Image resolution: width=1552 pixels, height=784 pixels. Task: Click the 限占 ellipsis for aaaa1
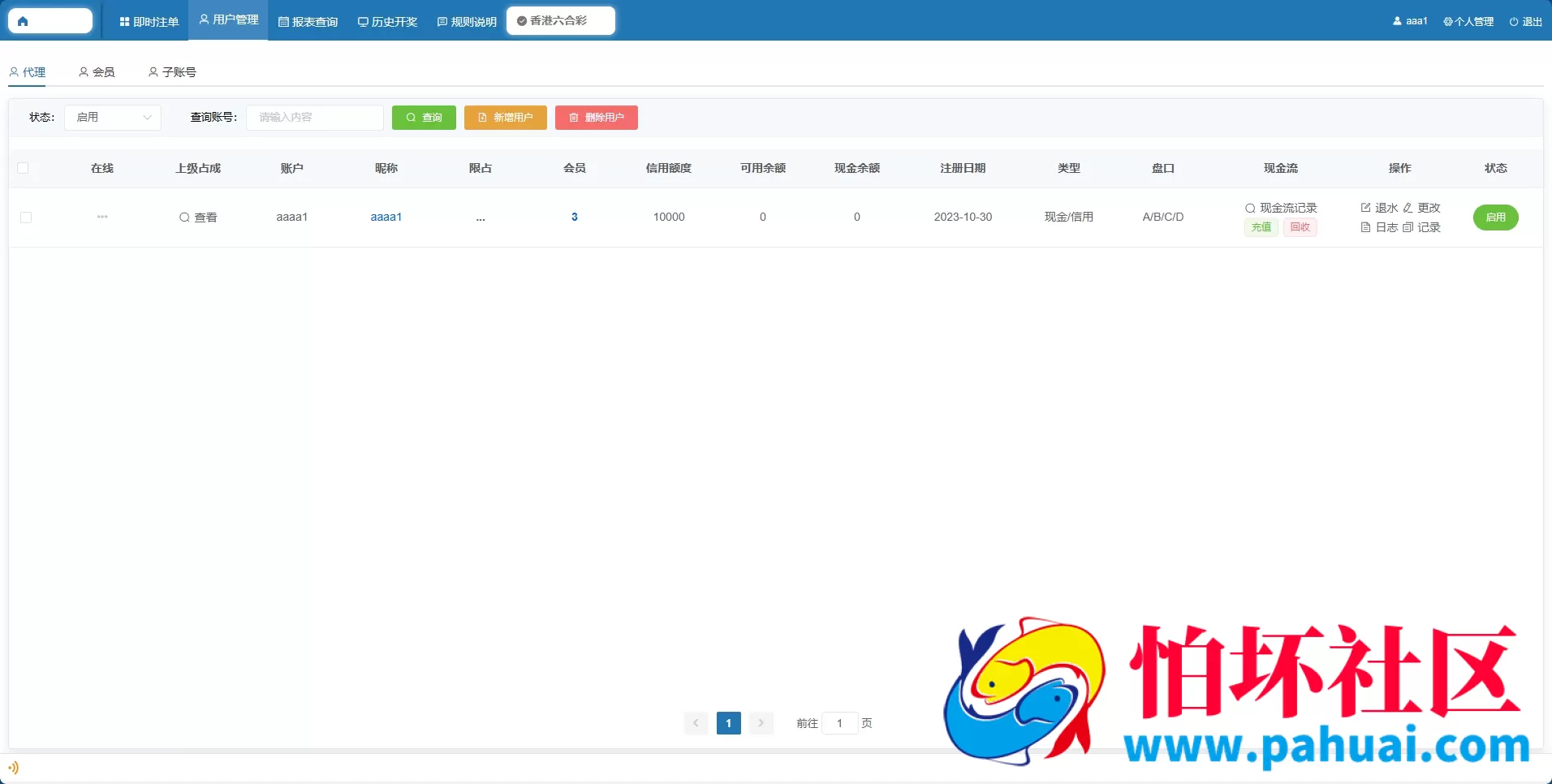tap(481, 218)
